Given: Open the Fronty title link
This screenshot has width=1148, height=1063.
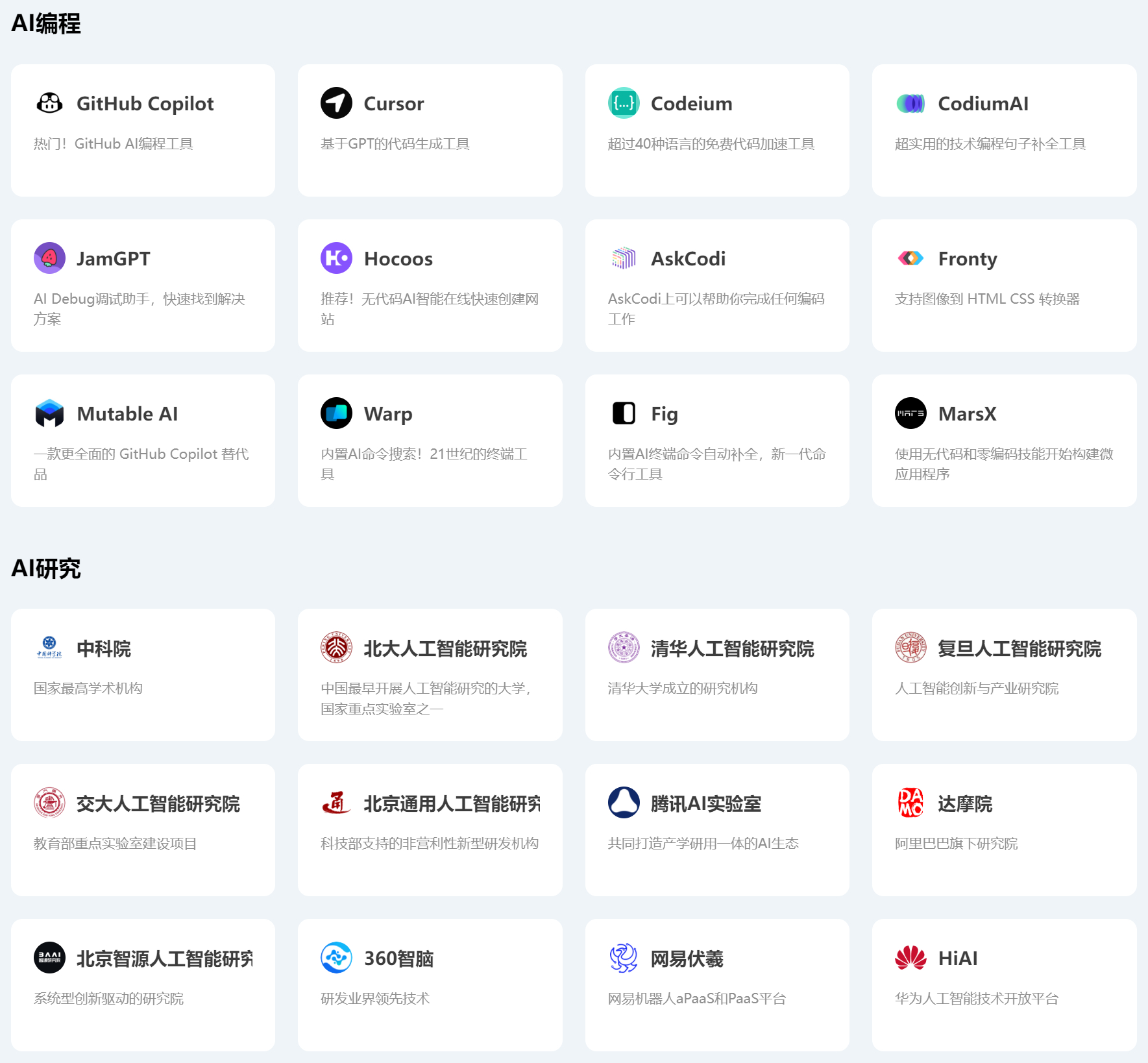Looking at the screenshot, I should click(968, 260).
